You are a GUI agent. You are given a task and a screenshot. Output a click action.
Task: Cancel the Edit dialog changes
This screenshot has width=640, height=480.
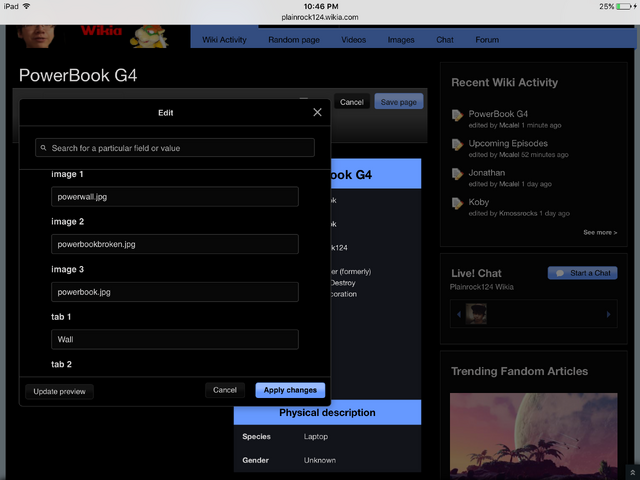tap(225, 390)
